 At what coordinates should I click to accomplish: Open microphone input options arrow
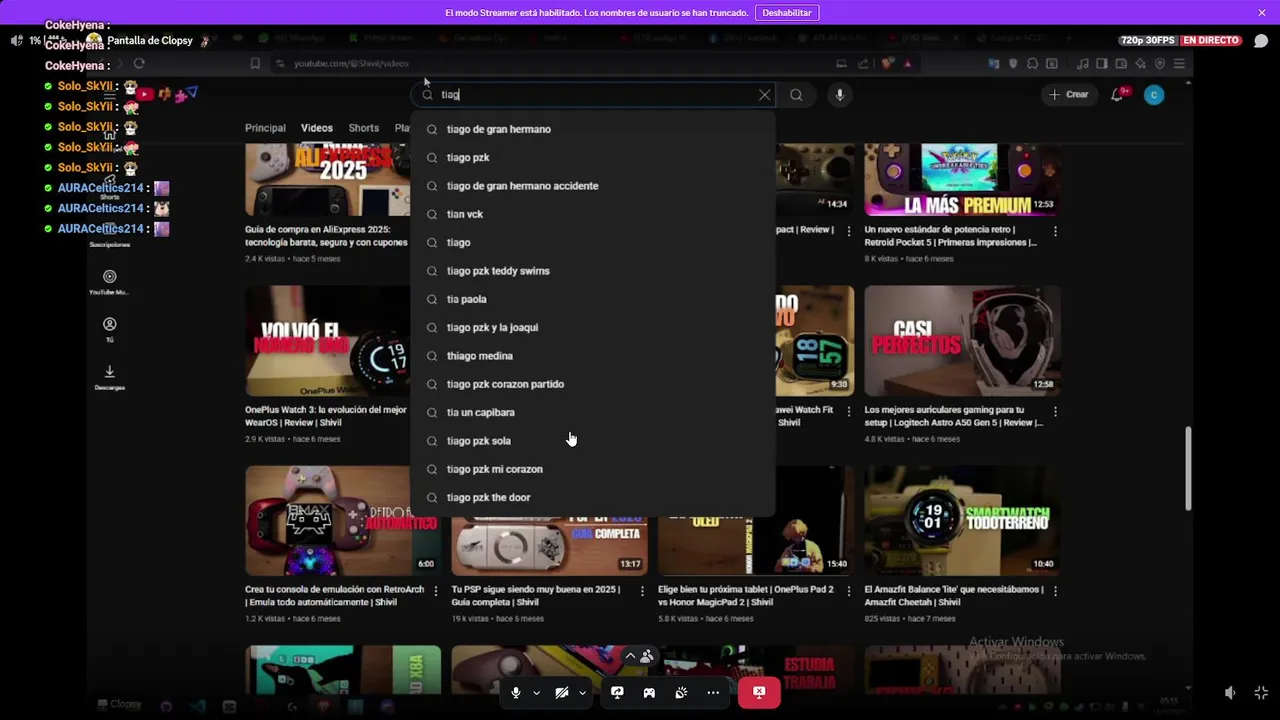pyautogui.click(x=537, y=693)
